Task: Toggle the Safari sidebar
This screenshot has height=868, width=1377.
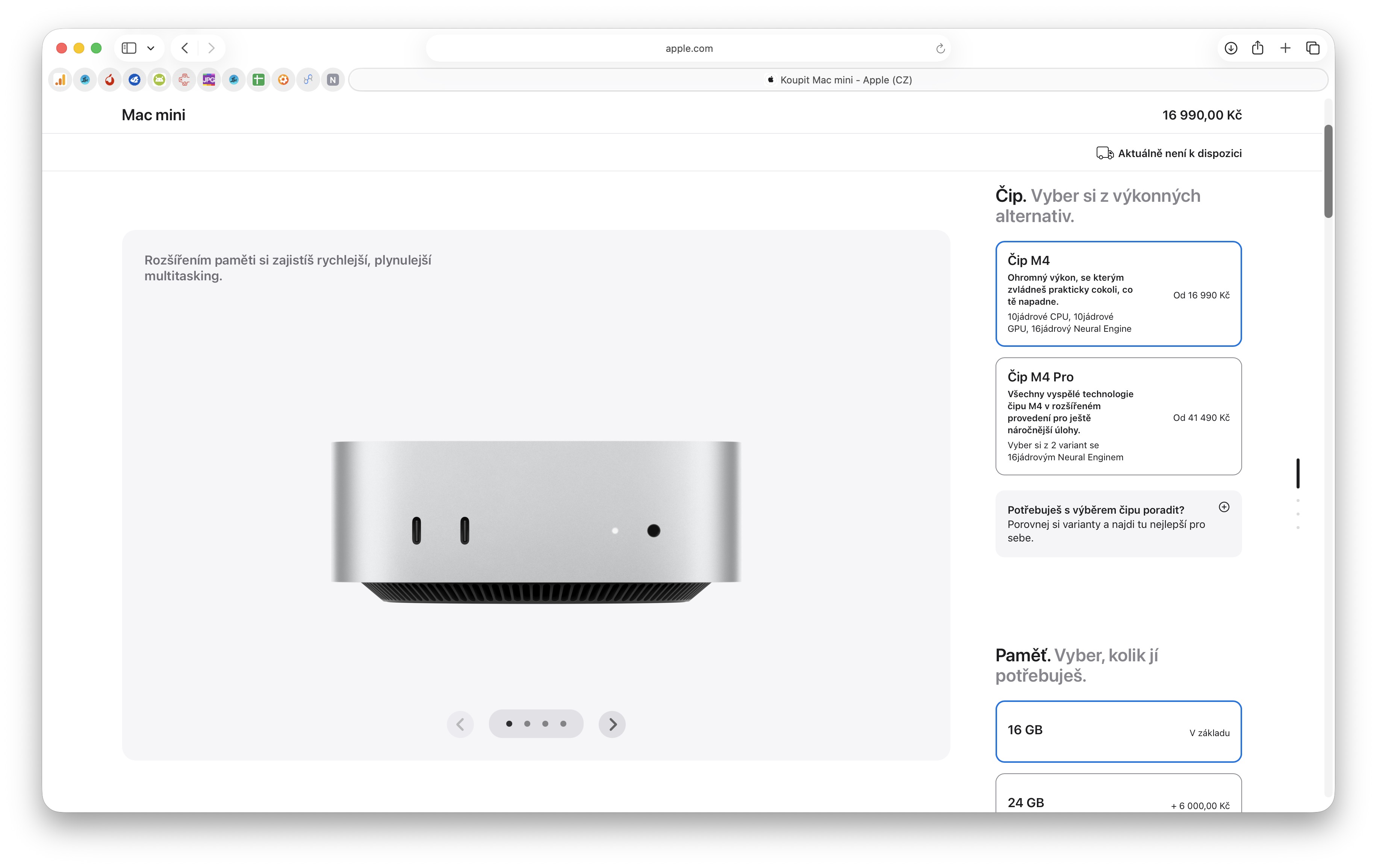Action: click(129, 48)
